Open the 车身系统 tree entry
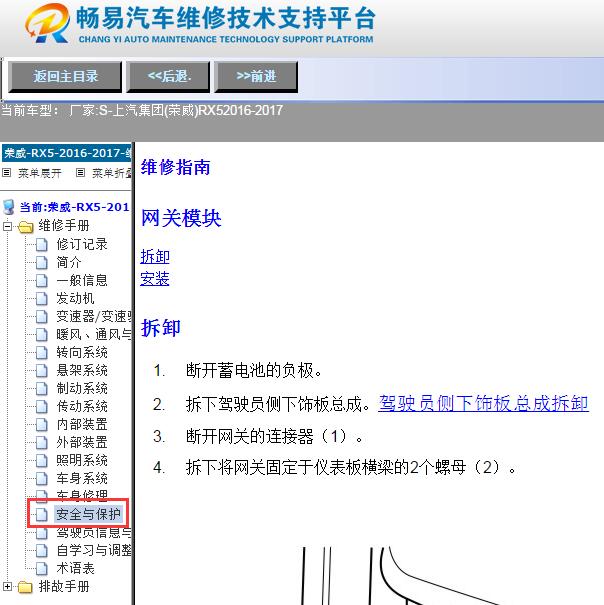 pyautogui.click(x=82, y=478)
